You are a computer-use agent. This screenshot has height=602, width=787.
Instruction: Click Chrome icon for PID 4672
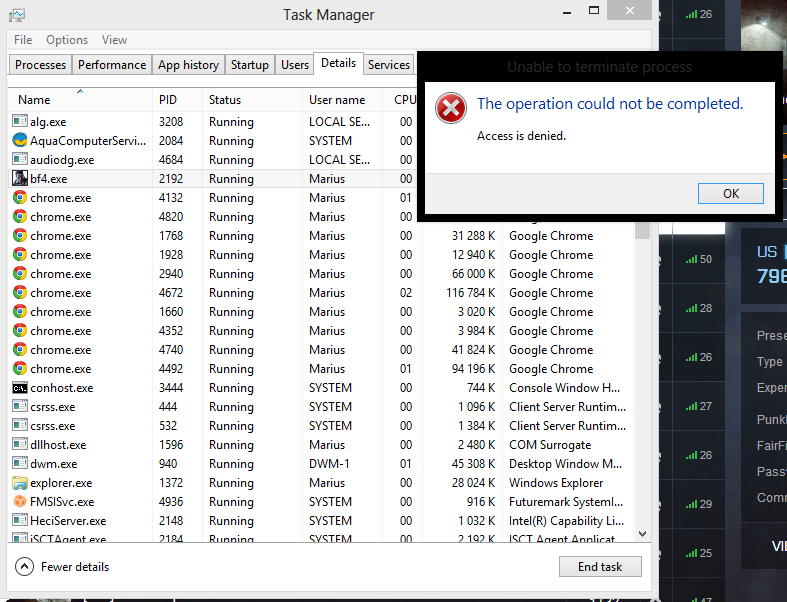click(20, 292)
